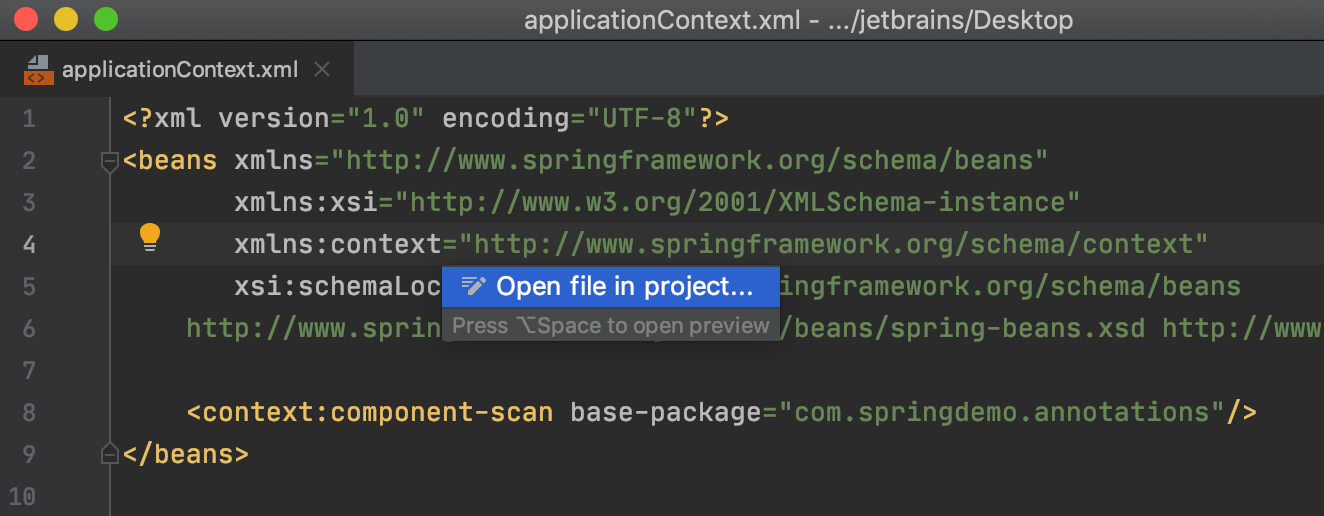The width and height of the screenshot is (1324, 516).
Task: Select the applicationContext.xml editor tab
Action: tap(178, 70)
